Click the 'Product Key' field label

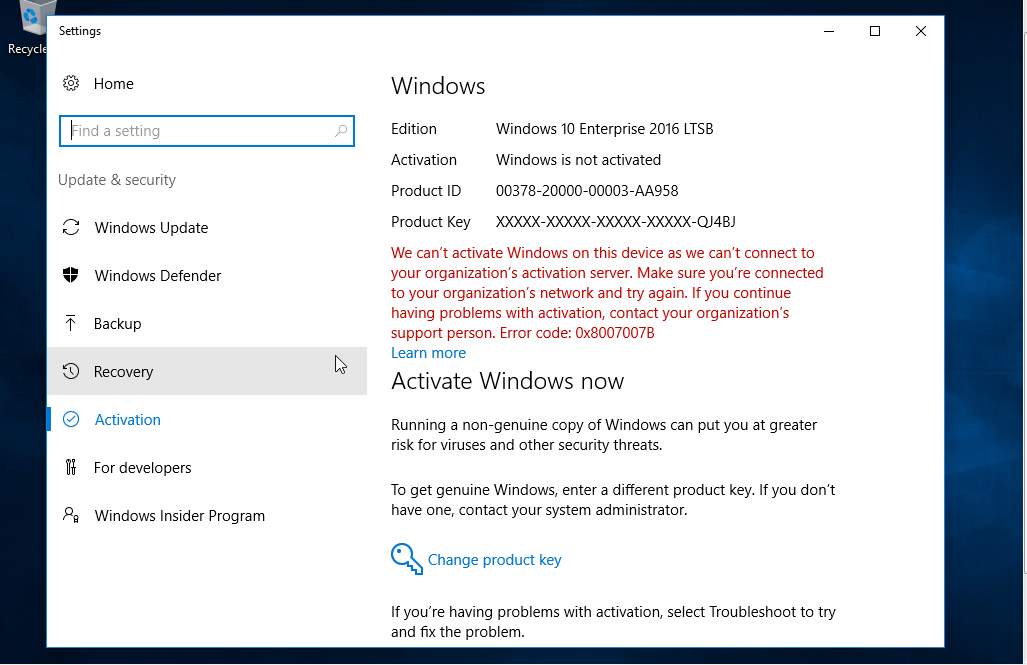click(x=430, y=221)
